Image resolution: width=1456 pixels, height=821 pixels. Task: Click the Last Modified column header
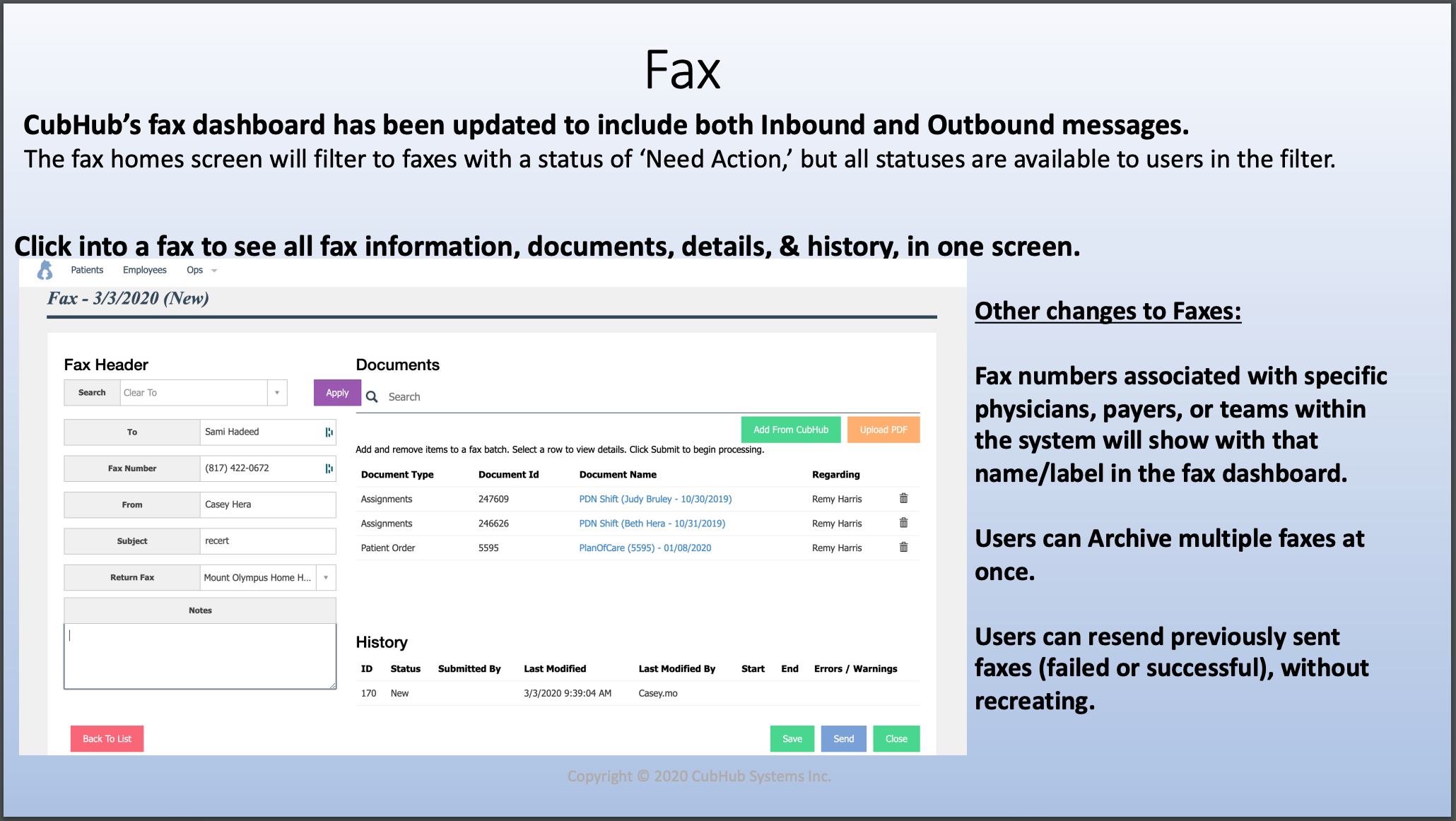(555, 668)
